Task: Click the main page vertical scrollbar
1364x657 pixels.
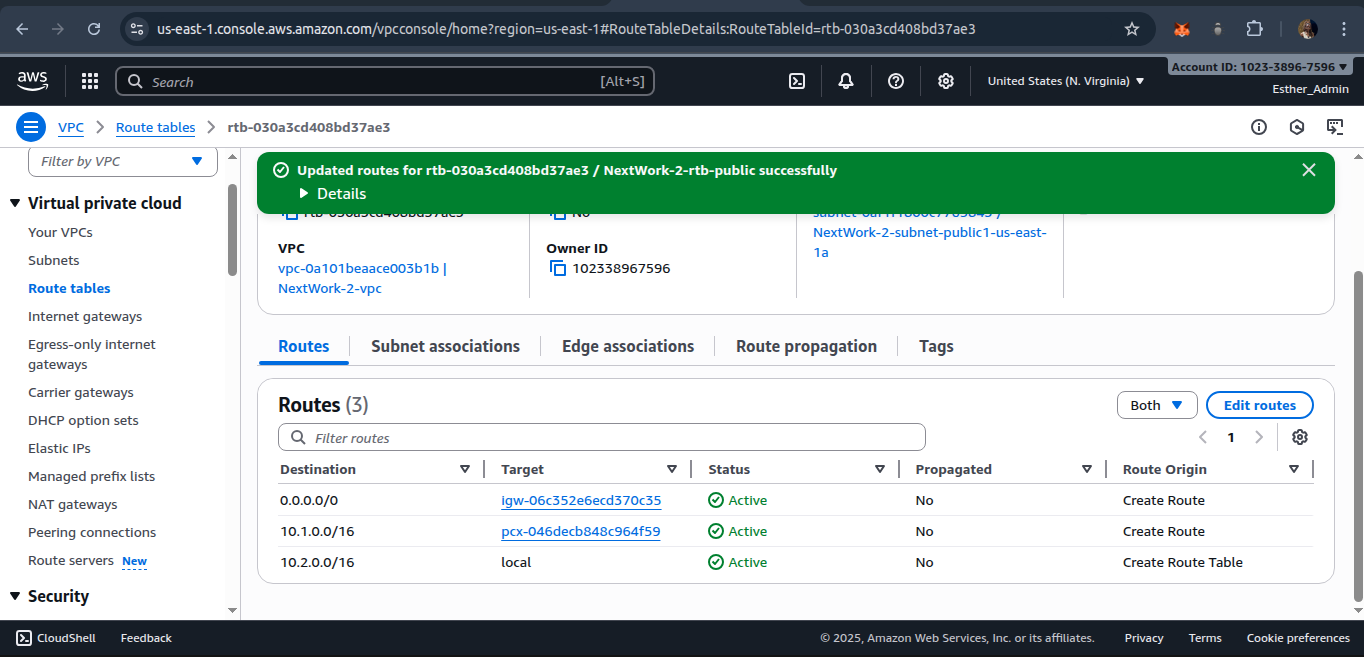Action: [x=1358, y=436]
